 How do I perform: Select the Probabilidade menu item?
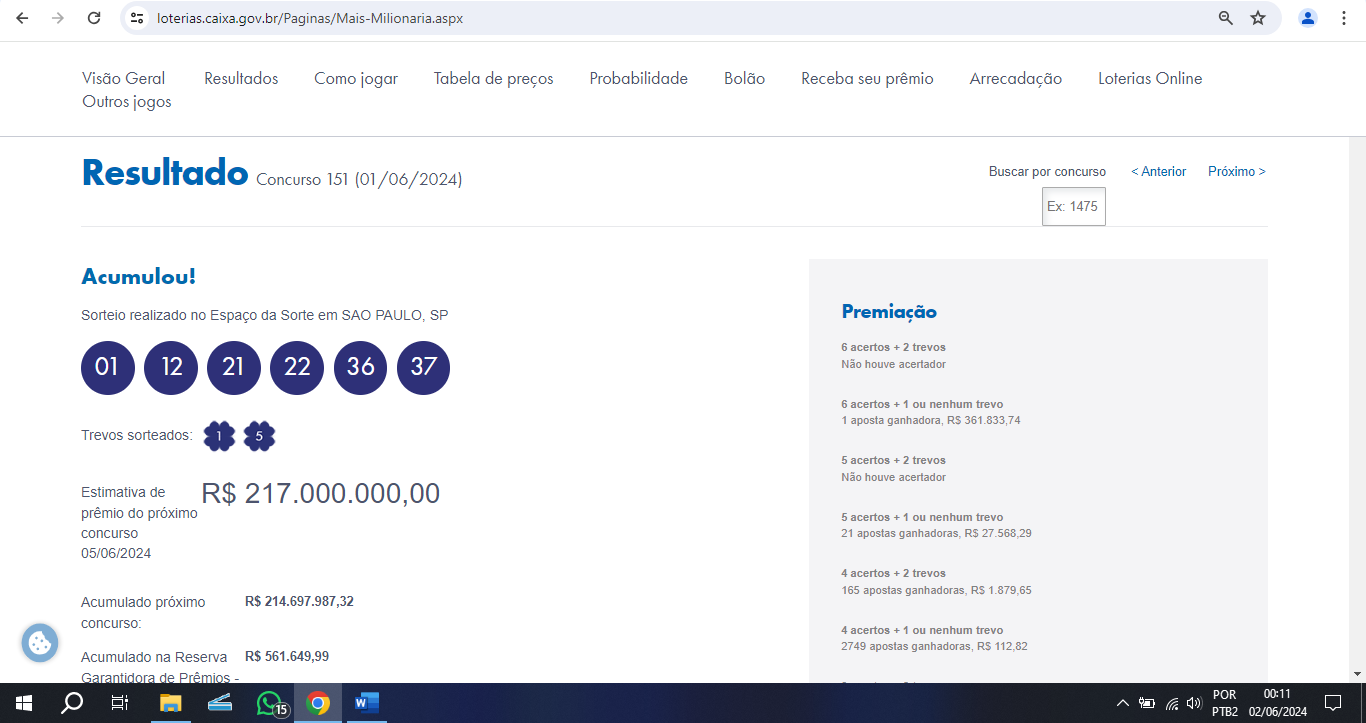(x=638, y=78)
